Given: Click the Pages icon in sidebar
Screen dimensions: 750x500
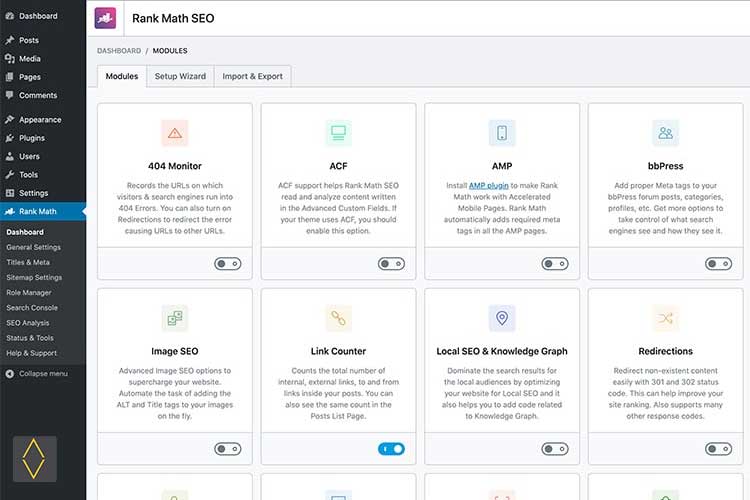Looking at the screenshot, I should point(9,77).
